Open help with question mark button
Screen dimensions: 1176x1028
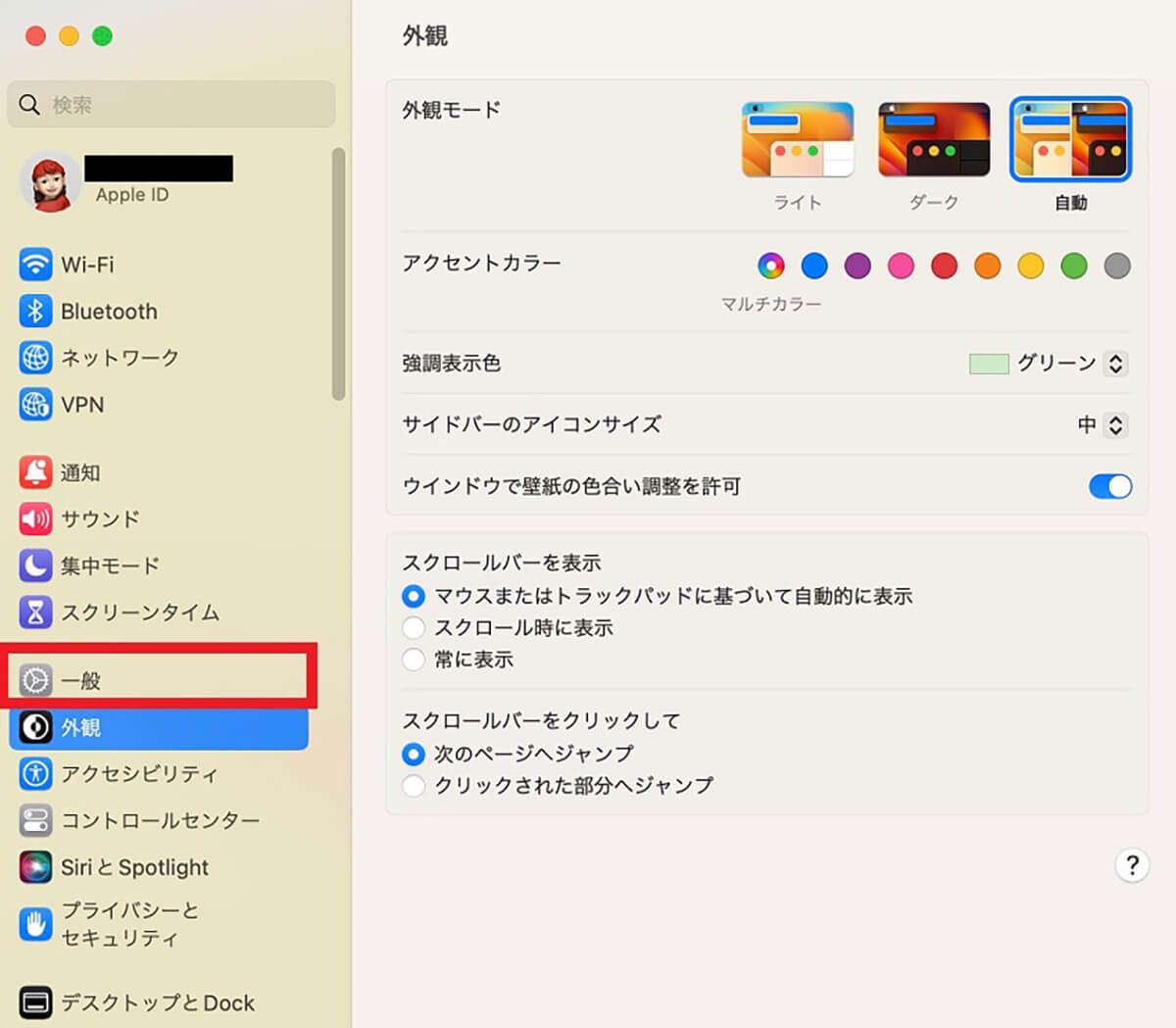click(x=1132, y=865)
